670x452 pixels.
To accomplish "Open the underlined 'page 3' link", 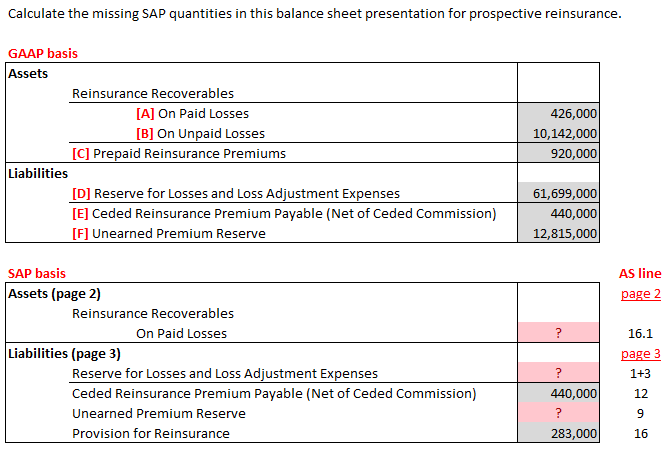I will point(641,353).
